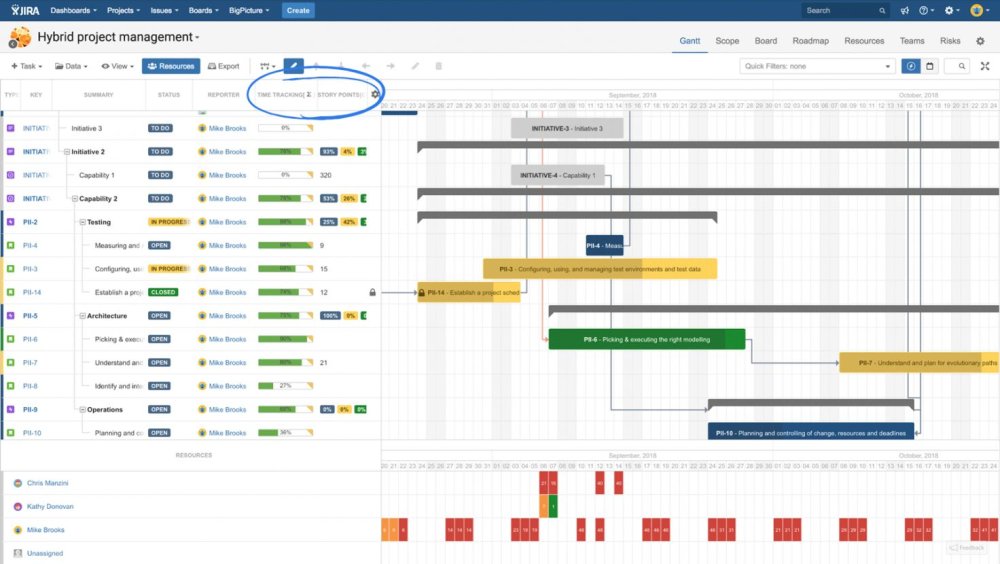Click the Create button
The image size is (1000, 564).
coord(297,10)
